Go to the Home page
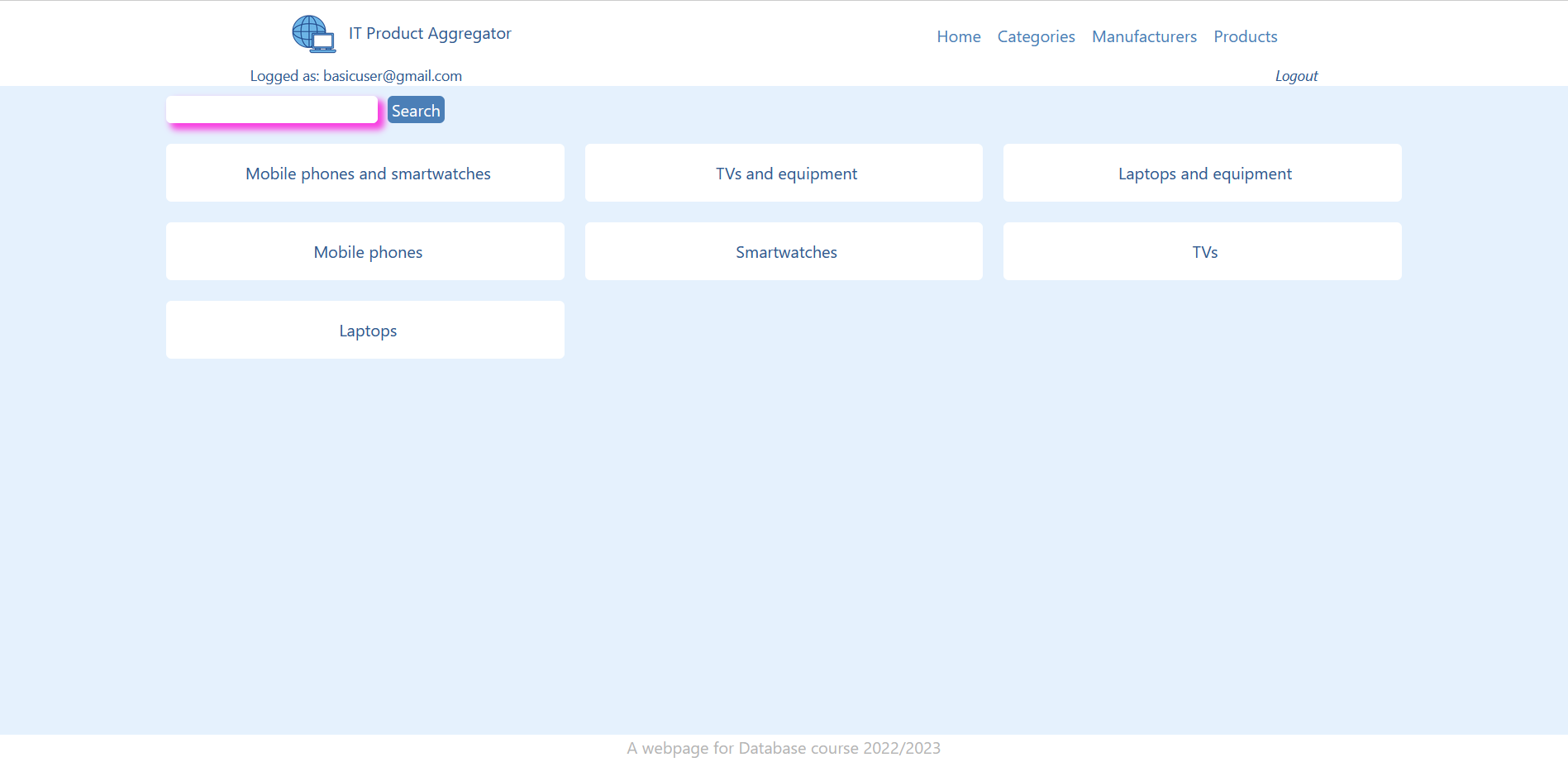Image resolution: width=1568 pixels, height=762 pixels. 958,36
